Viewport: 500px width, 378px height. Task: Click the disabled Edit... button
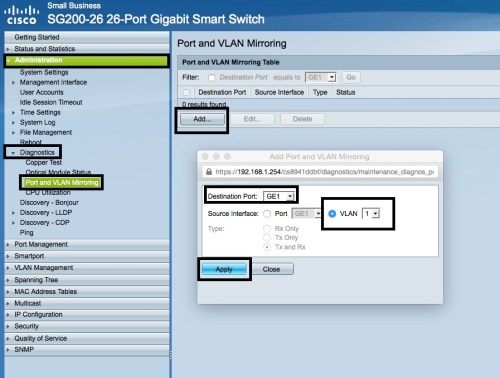[x=252, y=119]
